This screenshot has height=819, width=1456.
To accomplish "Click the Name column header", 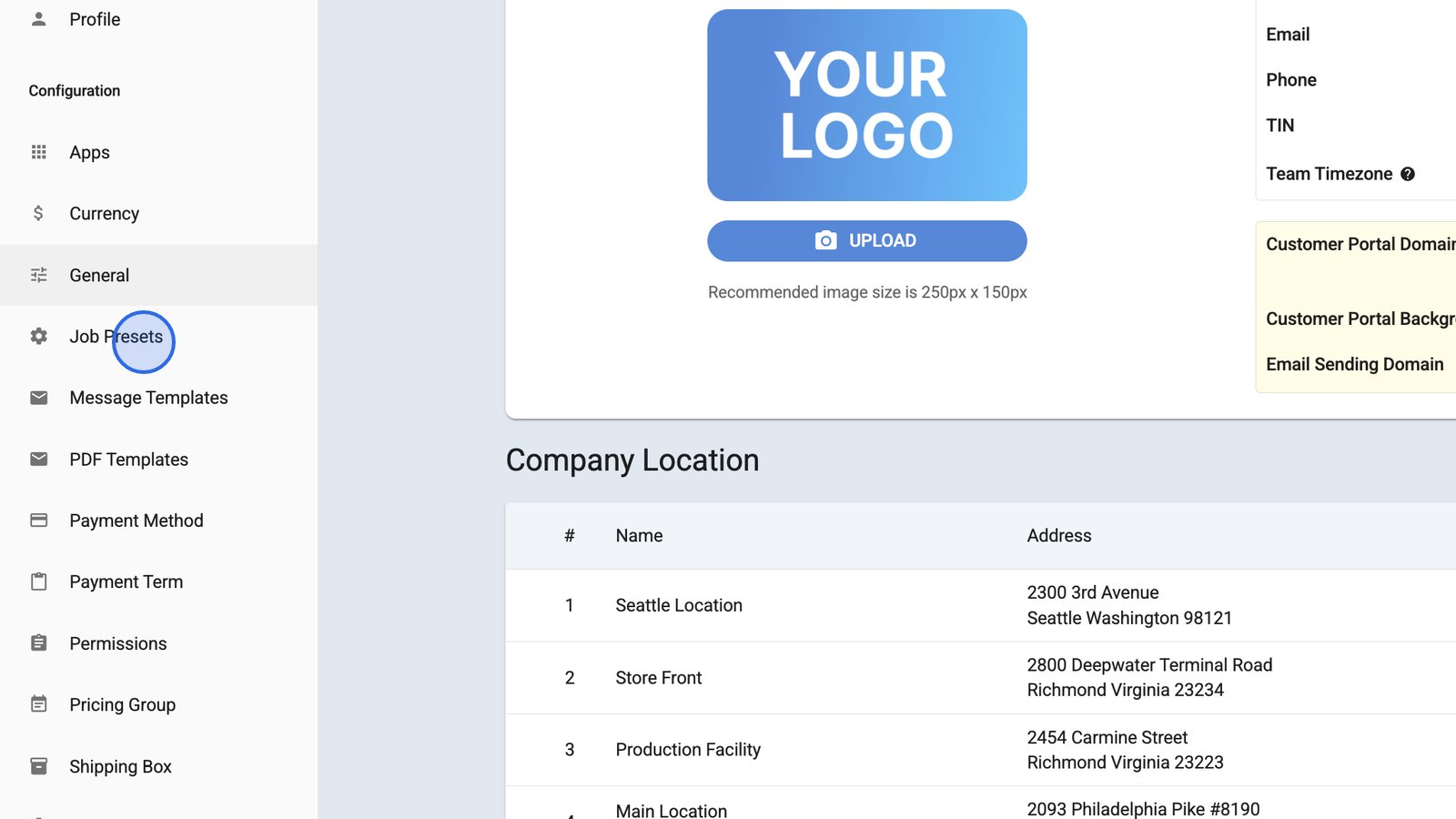I will (639, 536).
